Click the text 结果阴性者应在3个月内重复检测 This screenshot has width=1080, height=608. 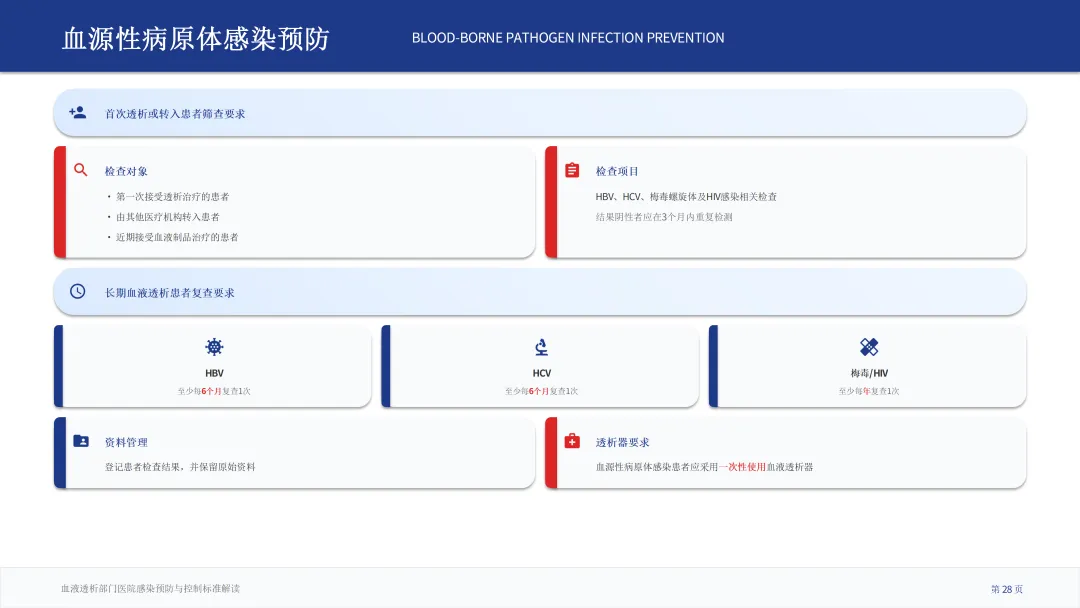(664, 217)
